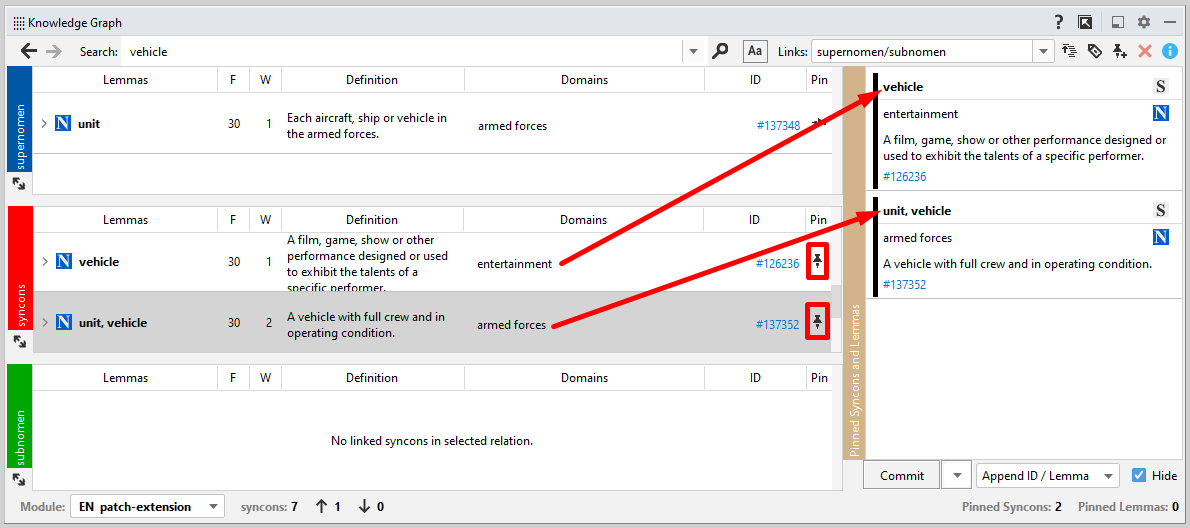
Task: Click the red X remove icon
Action: pyautogui.click(x=1145, y=51)
